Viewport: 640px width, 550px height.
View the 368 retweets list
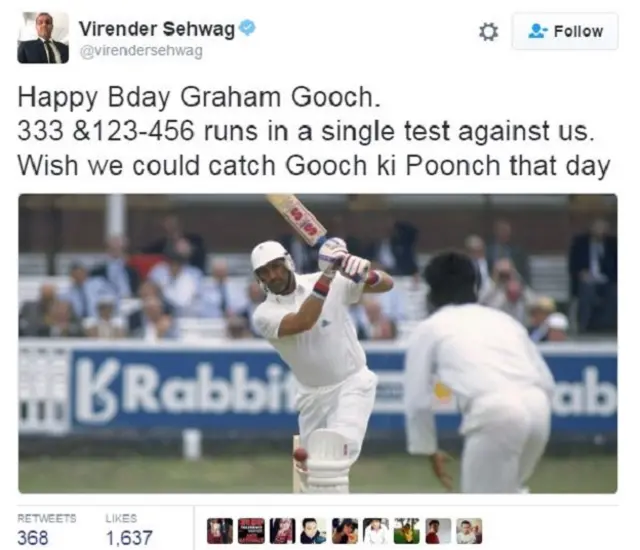click(x=47, y=531)
